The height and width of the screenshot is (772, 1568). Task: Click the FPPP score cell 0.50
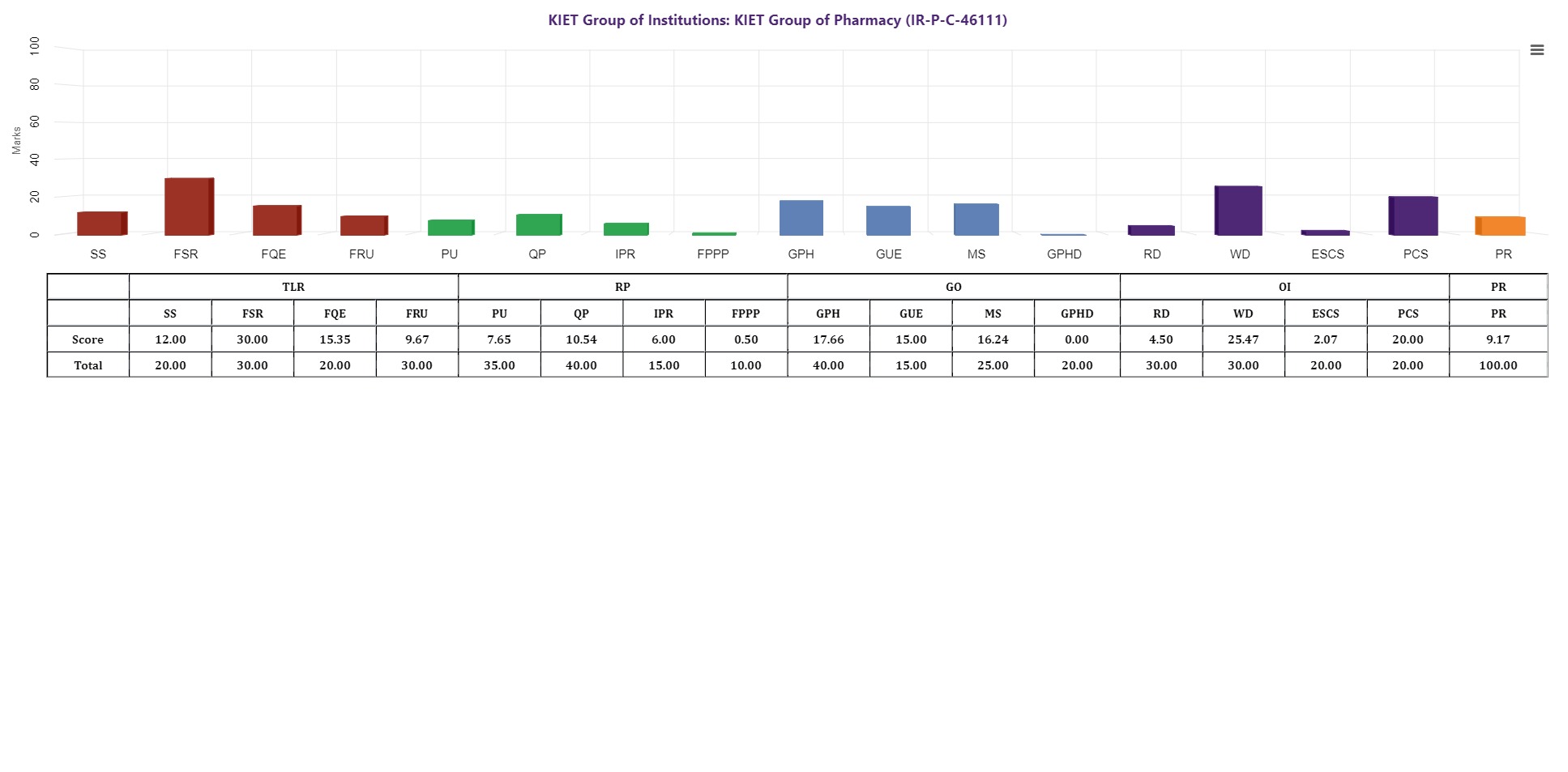(746, 339)
